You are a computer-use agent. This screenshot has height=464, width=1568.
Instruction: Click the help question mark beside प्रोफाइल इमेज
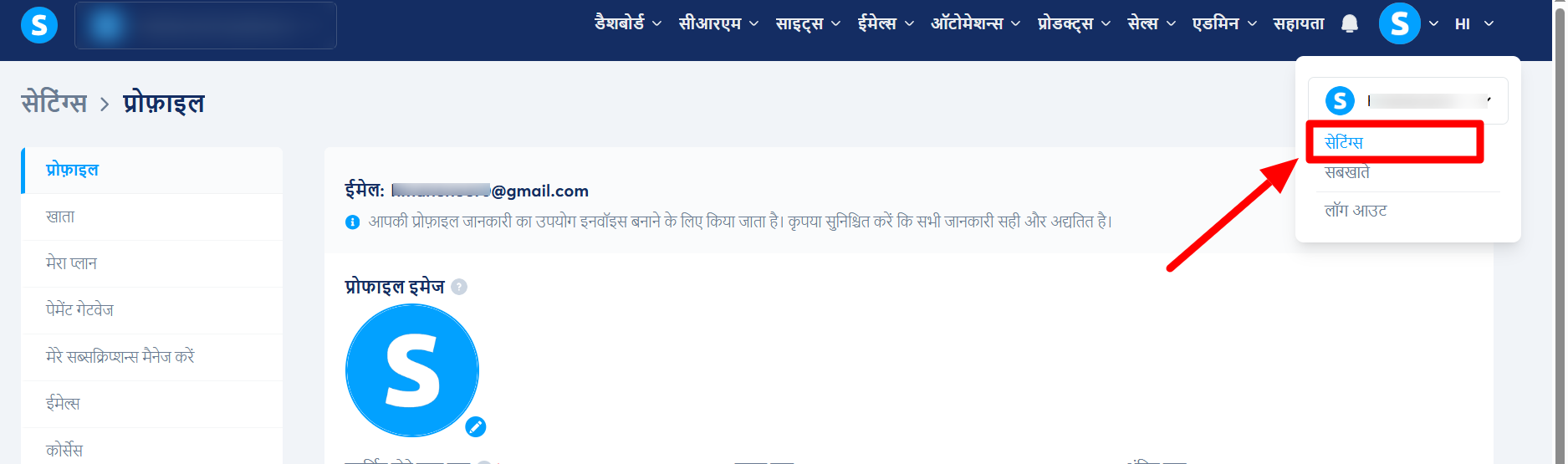pyautogui.click(x=459, y=287)
